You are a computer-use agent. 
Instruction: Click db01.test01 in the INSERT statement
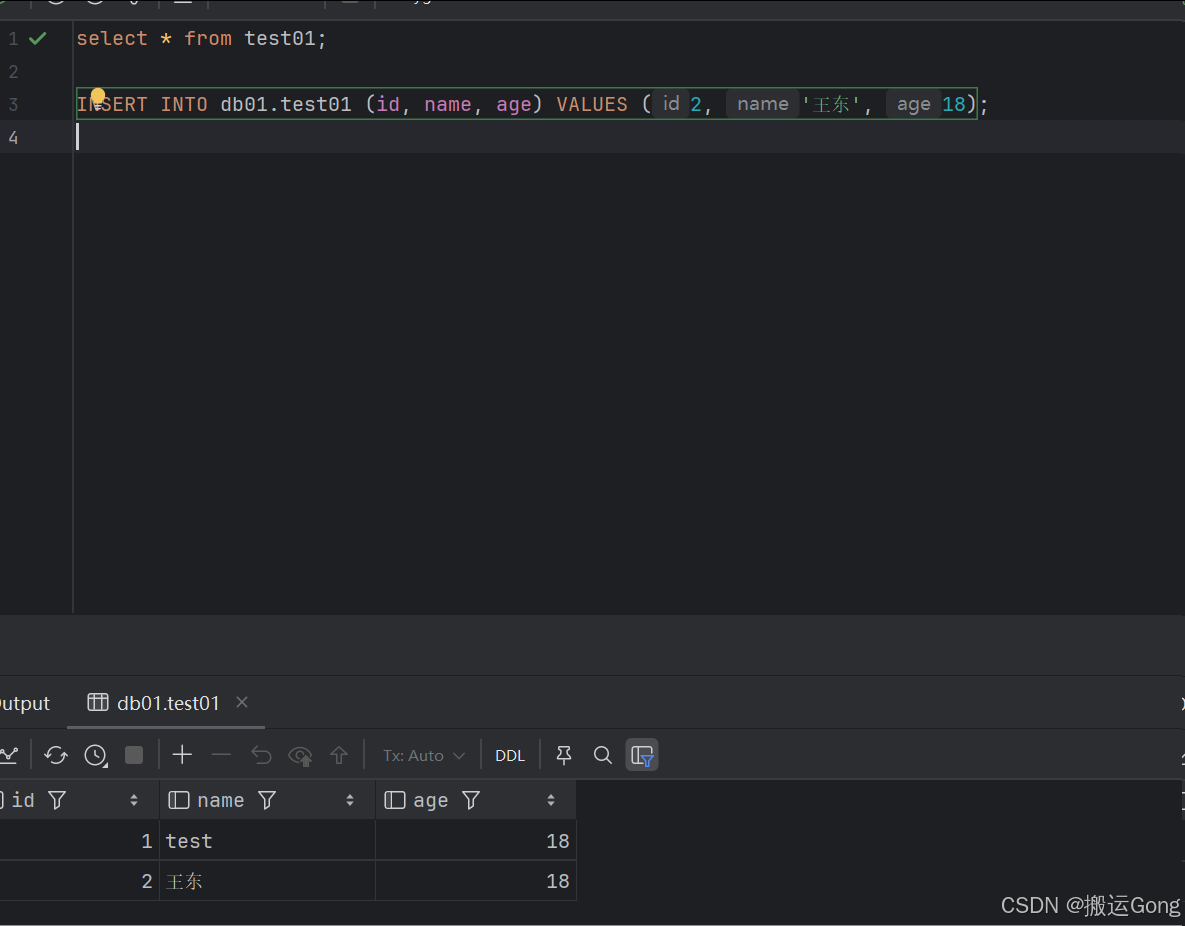(286, 104)
